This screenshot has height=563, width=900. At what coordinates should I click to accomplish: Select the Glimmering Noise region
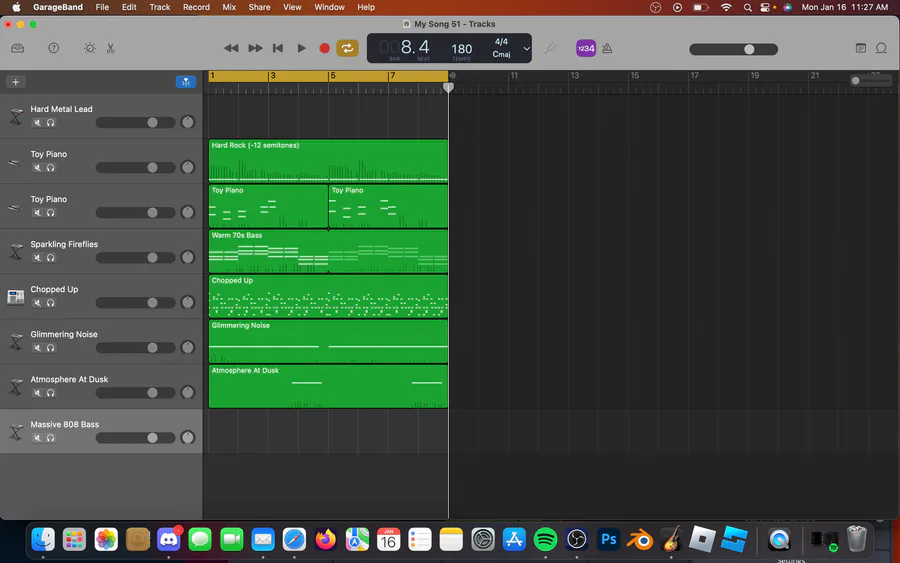[x=328, y=341]
